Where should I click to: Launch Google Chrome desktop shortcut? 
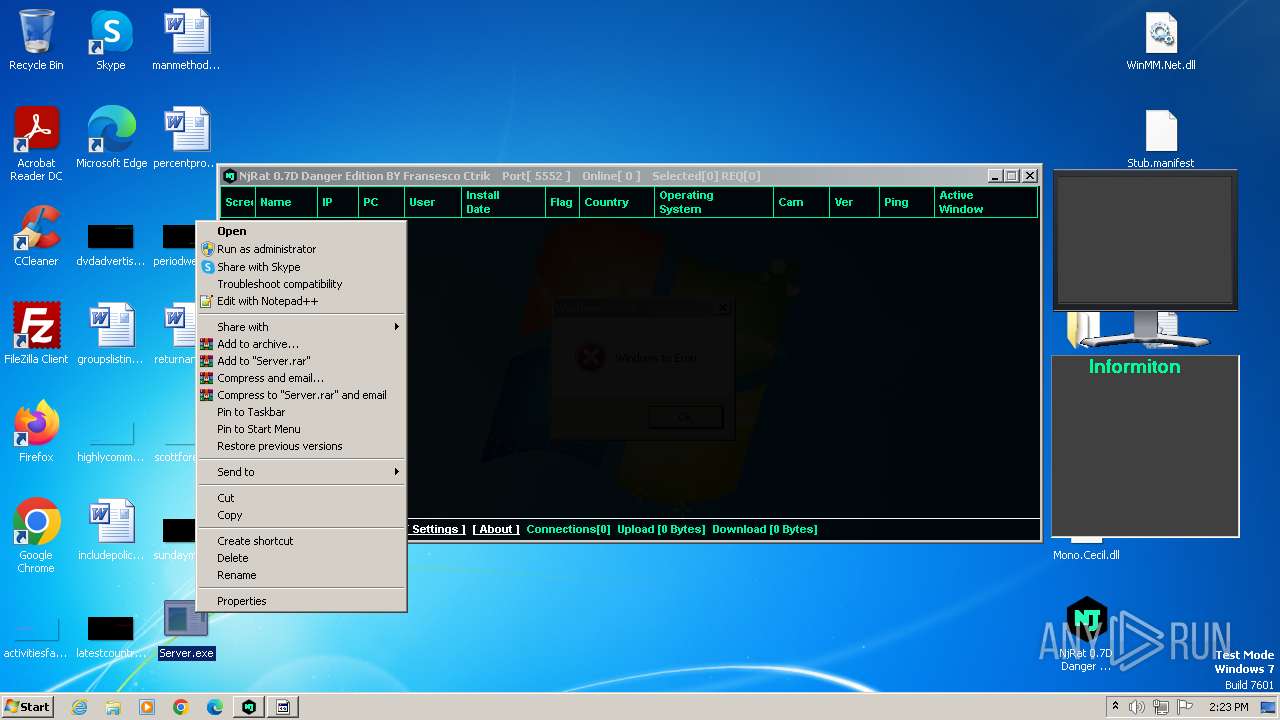[36, 536]
